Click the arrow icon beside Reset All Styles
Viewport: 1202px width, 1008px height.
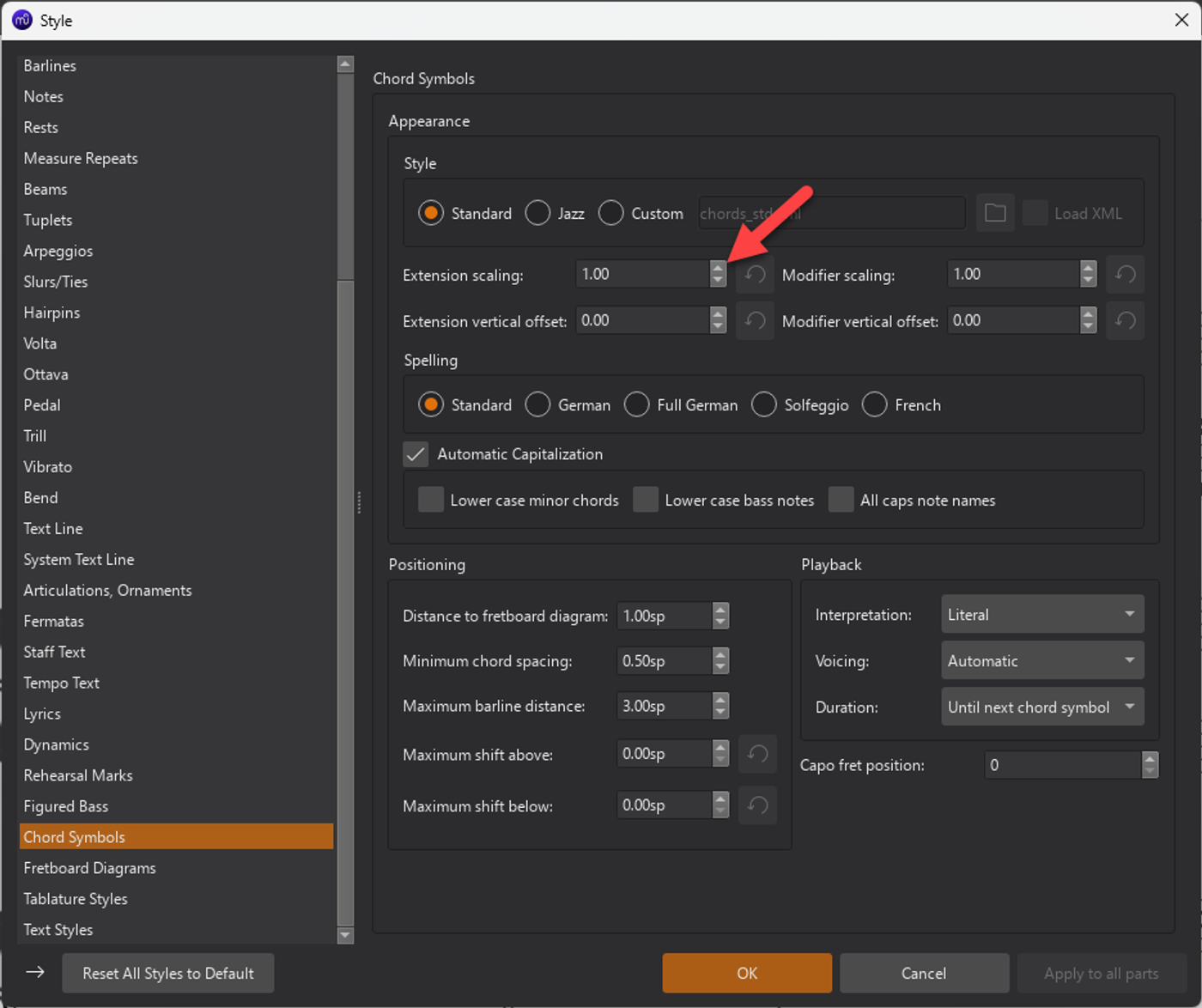[x=35, y=972]
